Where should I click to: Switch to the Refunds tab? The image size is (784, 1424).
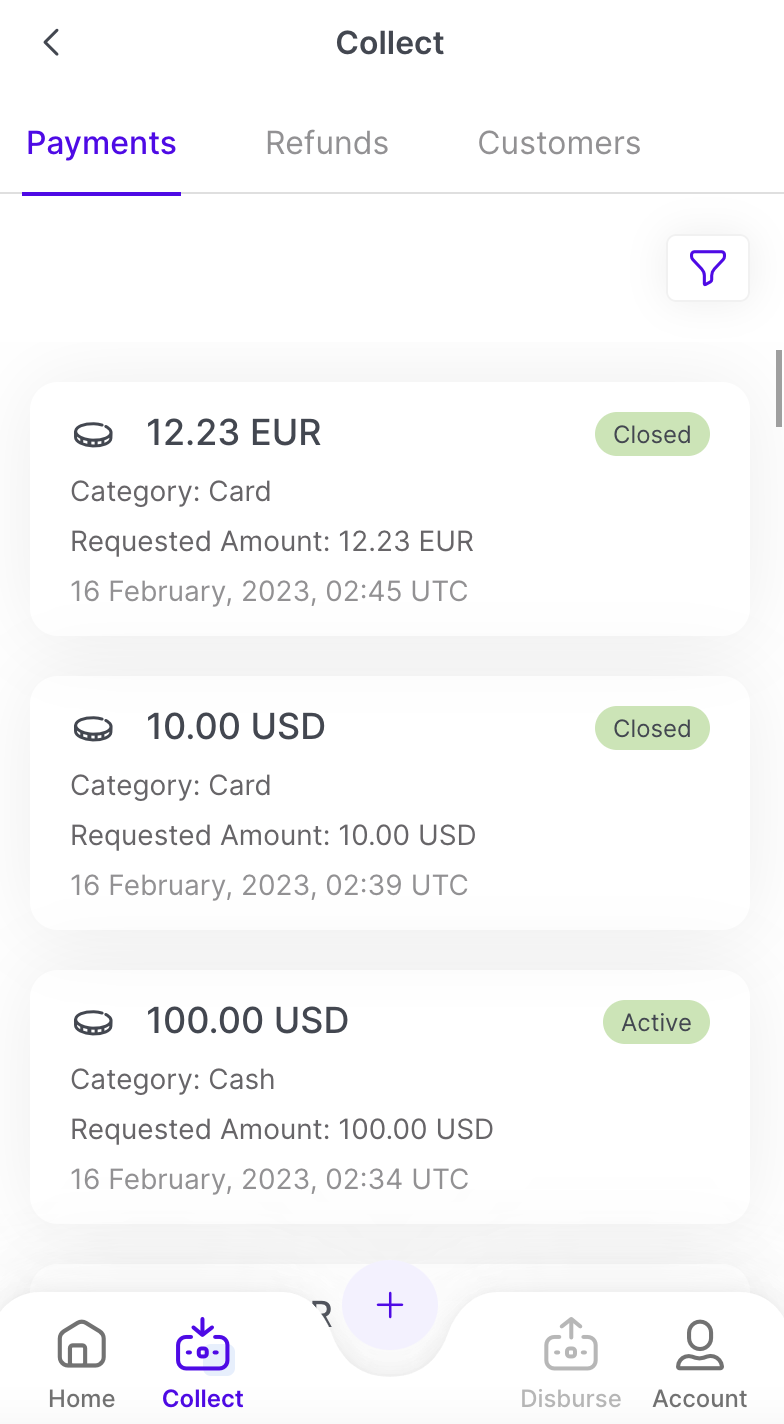point(327,143)
